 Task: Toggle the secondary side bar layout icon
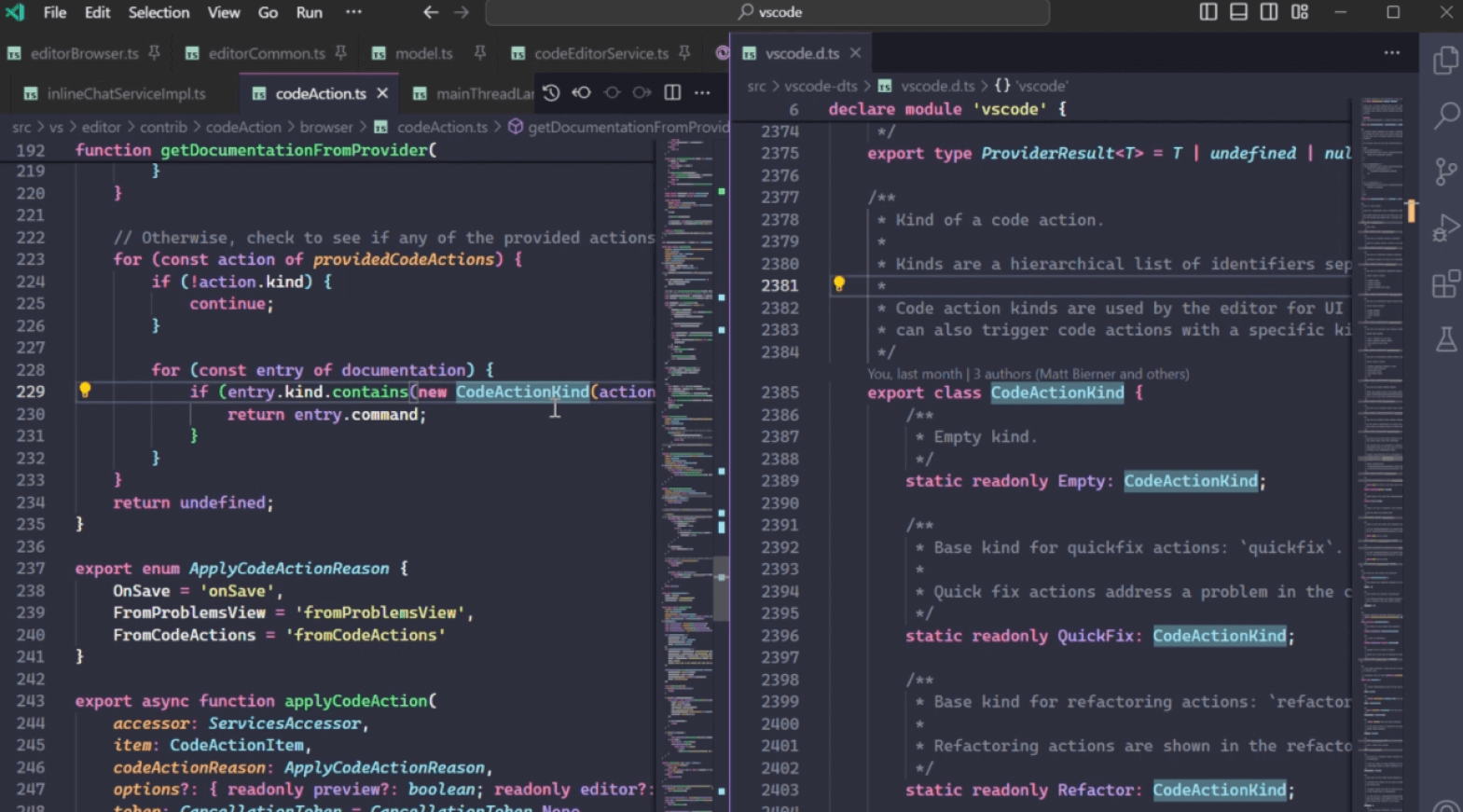tap(1269, 12)
